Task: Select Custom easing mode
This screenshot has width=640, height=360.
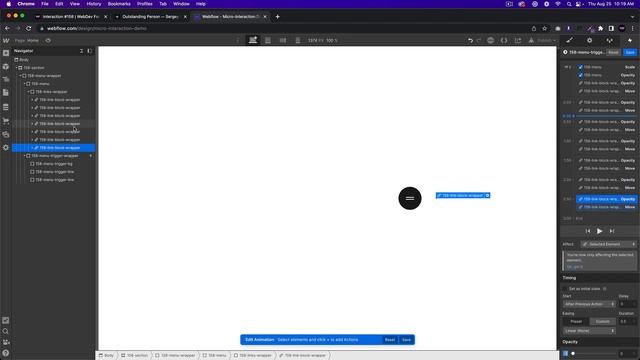Action: point(602,322)
